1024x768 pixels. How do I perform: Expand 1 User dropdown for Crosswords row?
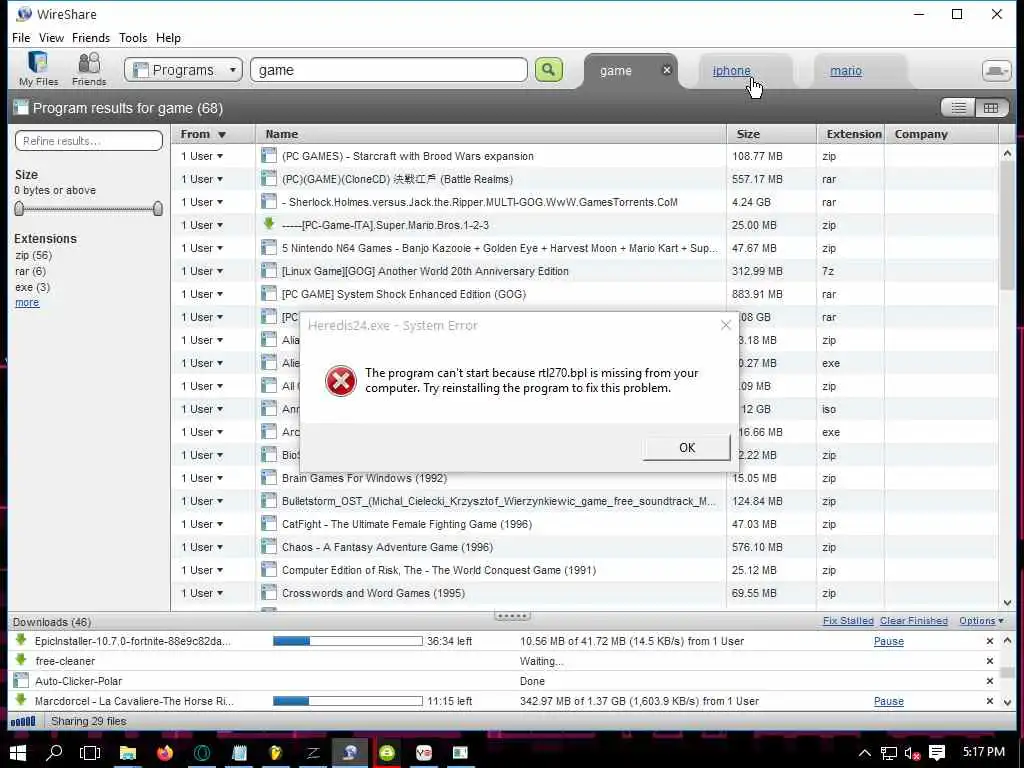(x=202, y=593)
